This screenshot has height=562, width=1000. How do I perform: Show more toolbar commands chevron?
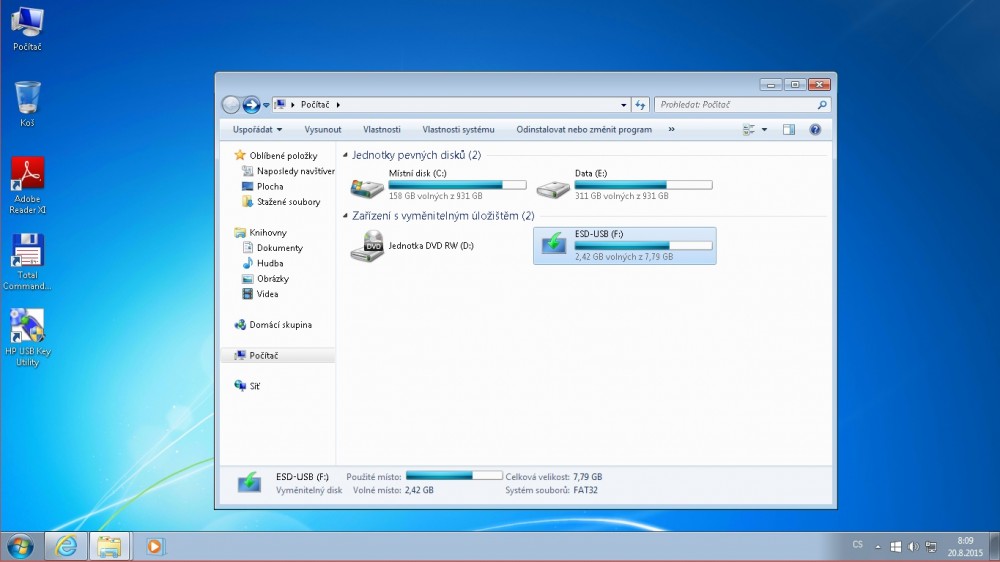671,129
